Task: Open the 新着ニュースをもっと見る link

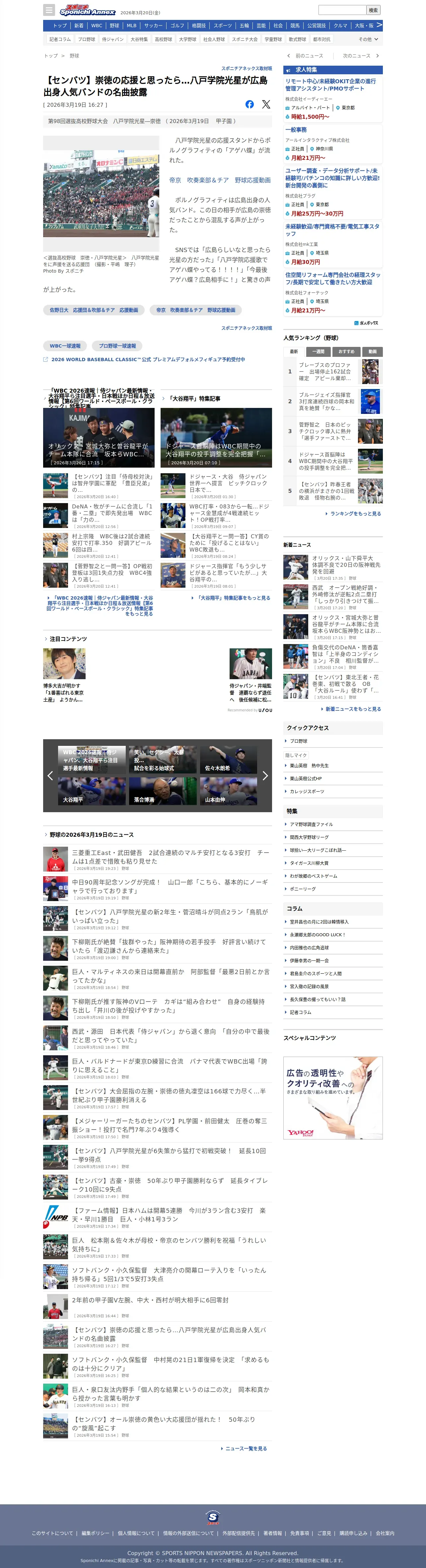Action: pos(353,709)
